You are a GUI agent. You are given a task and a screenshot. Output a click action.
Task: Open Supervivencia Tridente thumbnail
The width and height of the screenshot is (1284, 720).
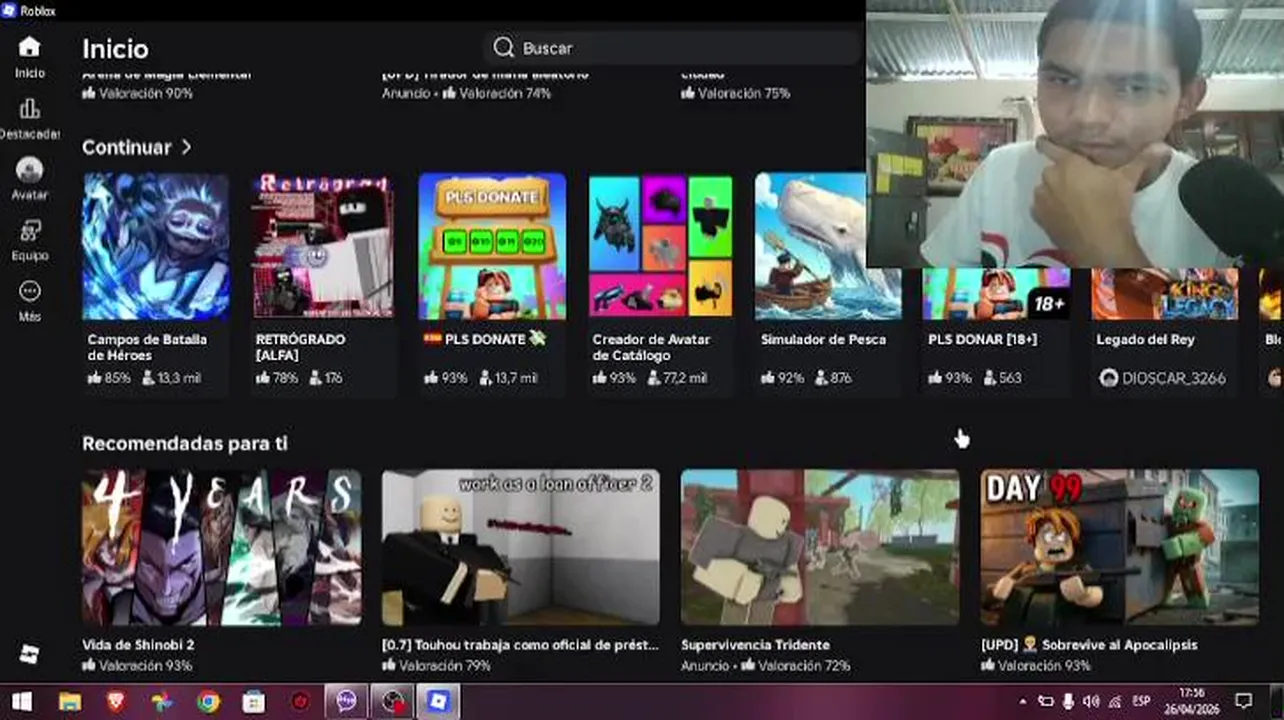pyautogui.click(x=820, y=547)
